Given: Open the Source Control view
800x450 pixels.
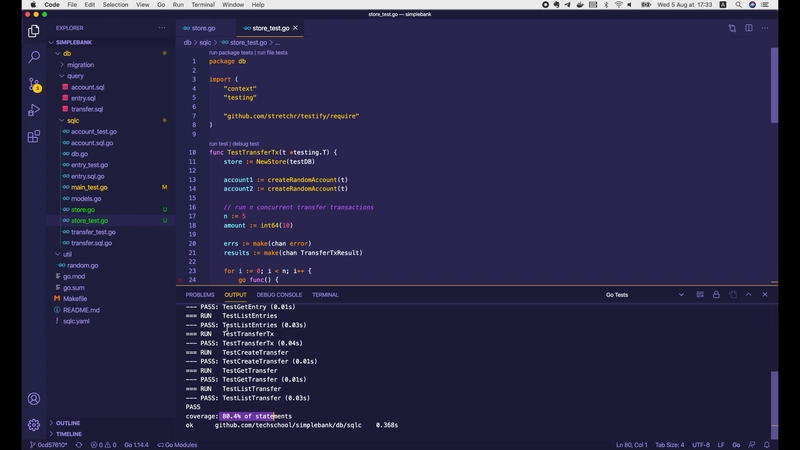Looking at the screenshot, I should (x=33, y=84).
